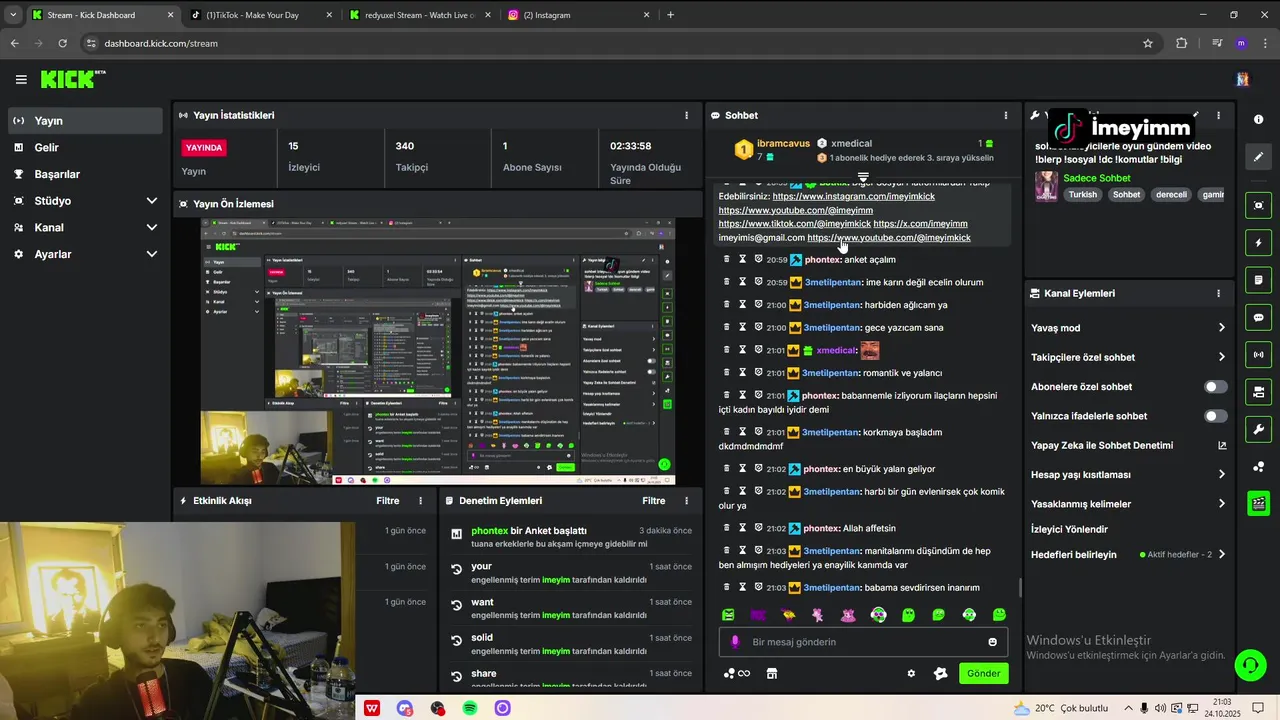1280x720 pixels.
Task: Open the chat bubble widget in right sidebar
Action: (1258, 317)
